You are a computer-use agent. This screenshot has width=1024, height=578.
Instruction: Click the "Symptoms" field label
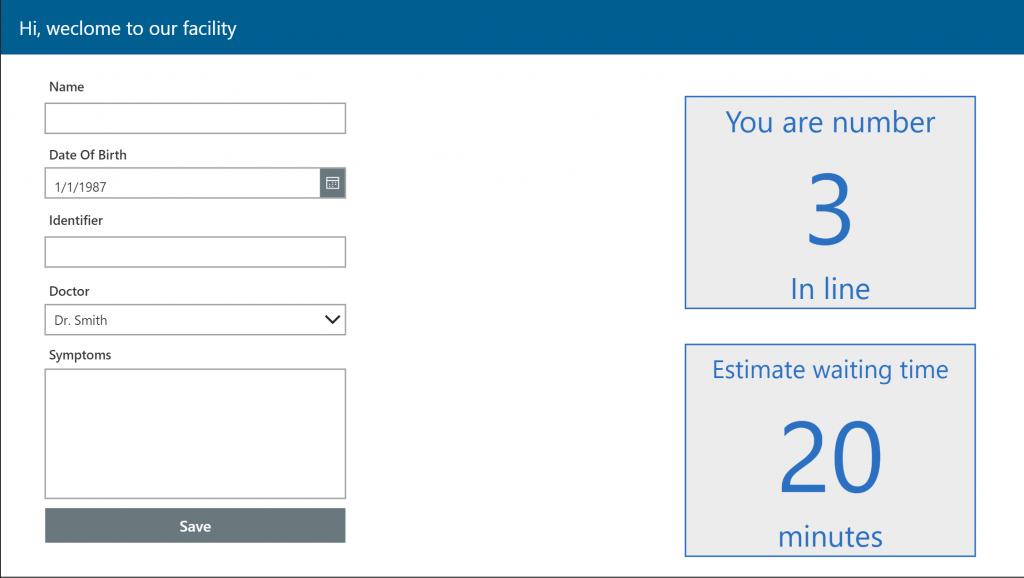pos(80,355)
